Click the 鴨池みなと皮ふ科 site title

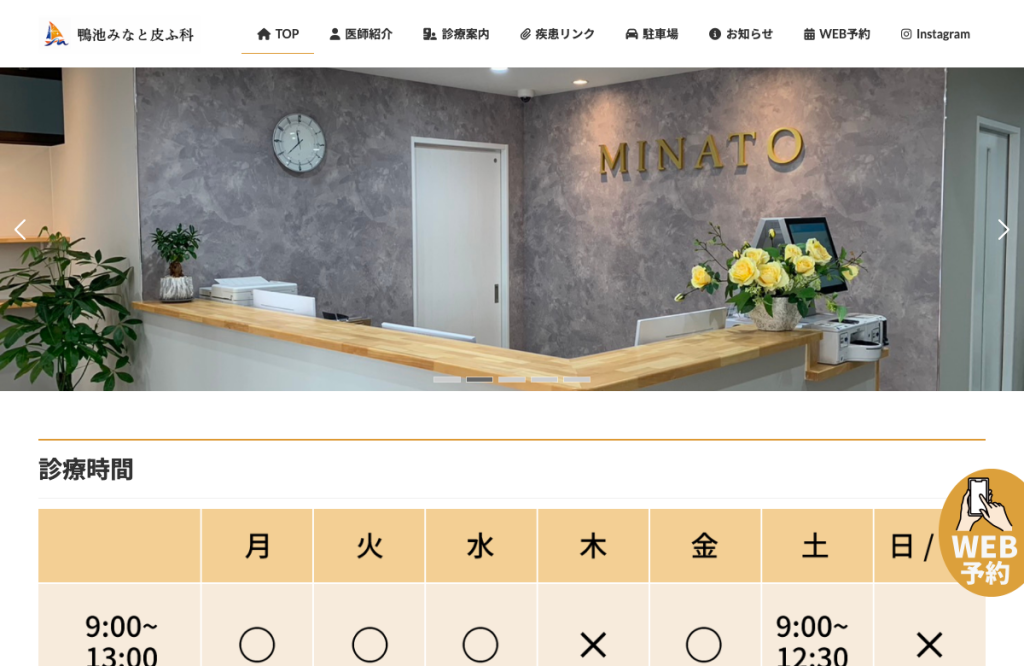(135, 35)
